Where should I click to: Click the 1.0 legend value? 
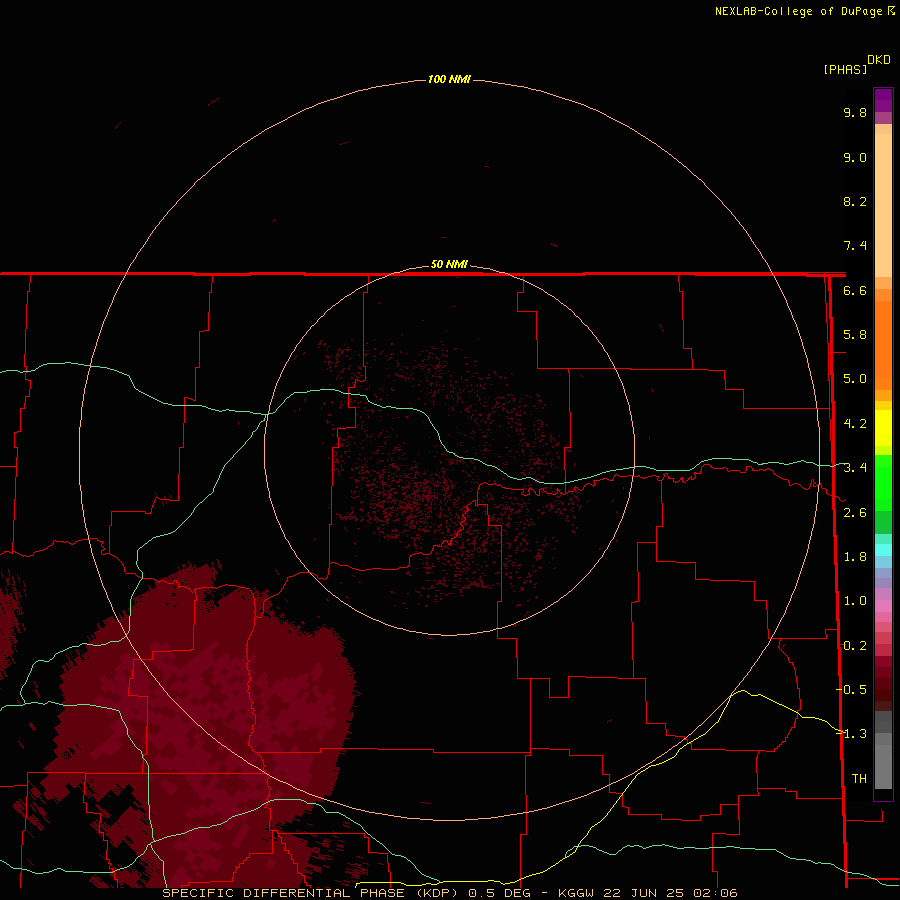click(855, 601)
